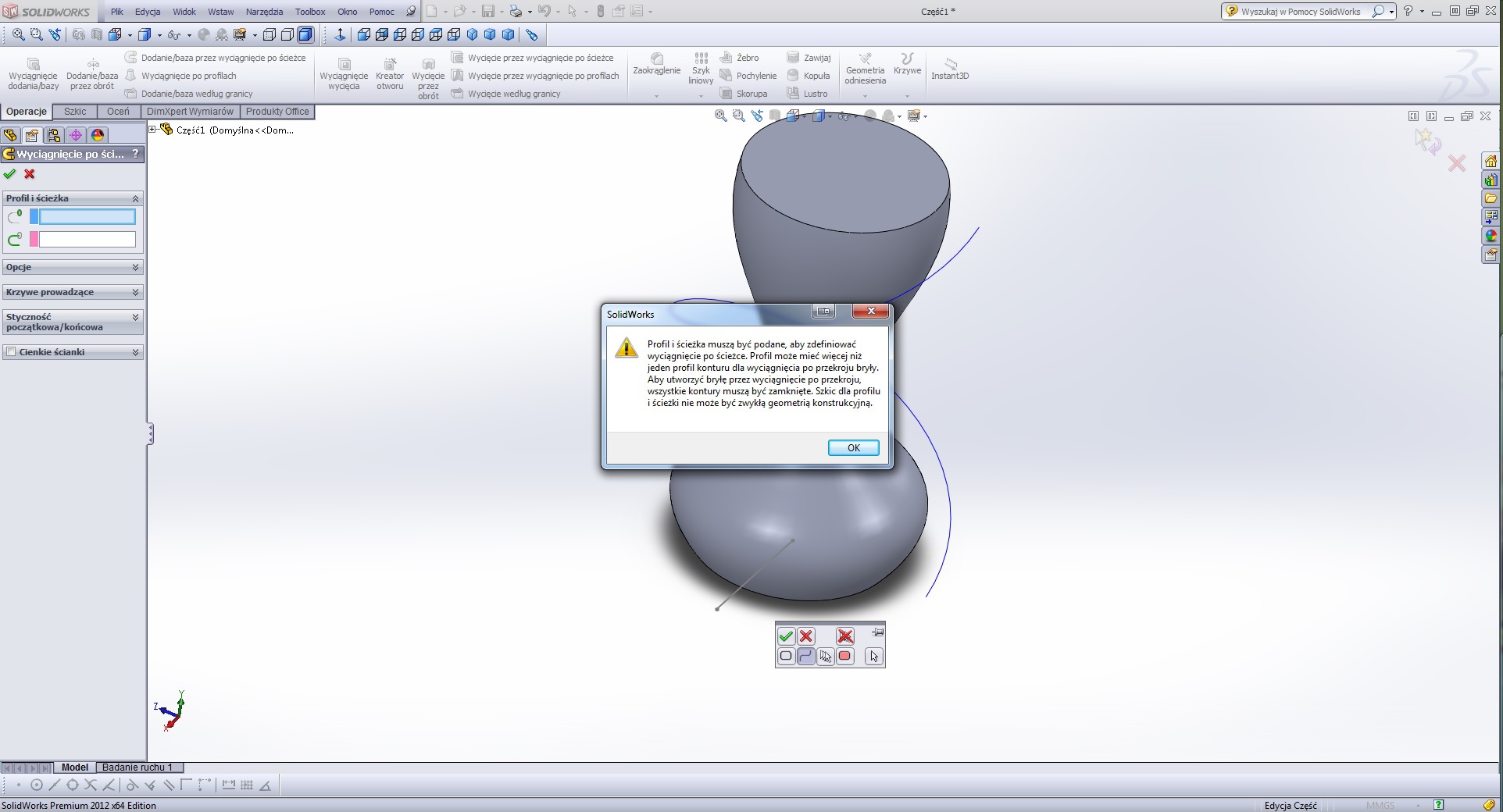Screen dimensions: 1503x812
Task: Click the Select Closed Loop option in the selection toolbar
Action: (x=786, y=656)
